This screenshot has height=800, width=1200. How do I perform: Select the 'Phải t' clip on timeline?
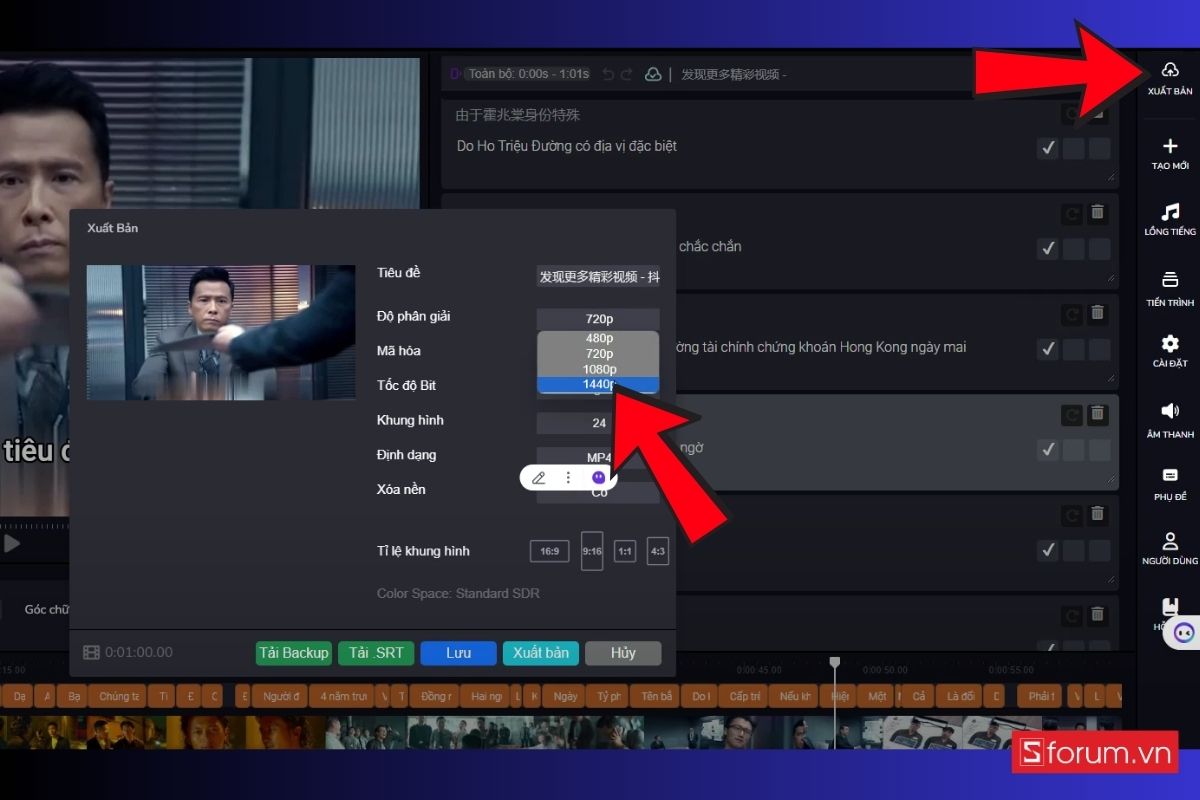(x=1040, y=696)
